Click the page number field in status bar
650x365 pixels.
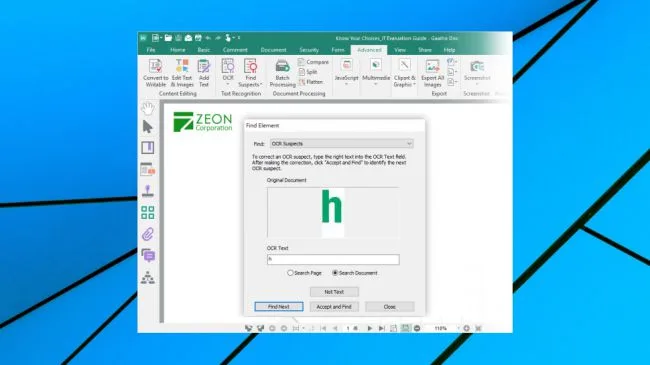click(x=349, y=328)
